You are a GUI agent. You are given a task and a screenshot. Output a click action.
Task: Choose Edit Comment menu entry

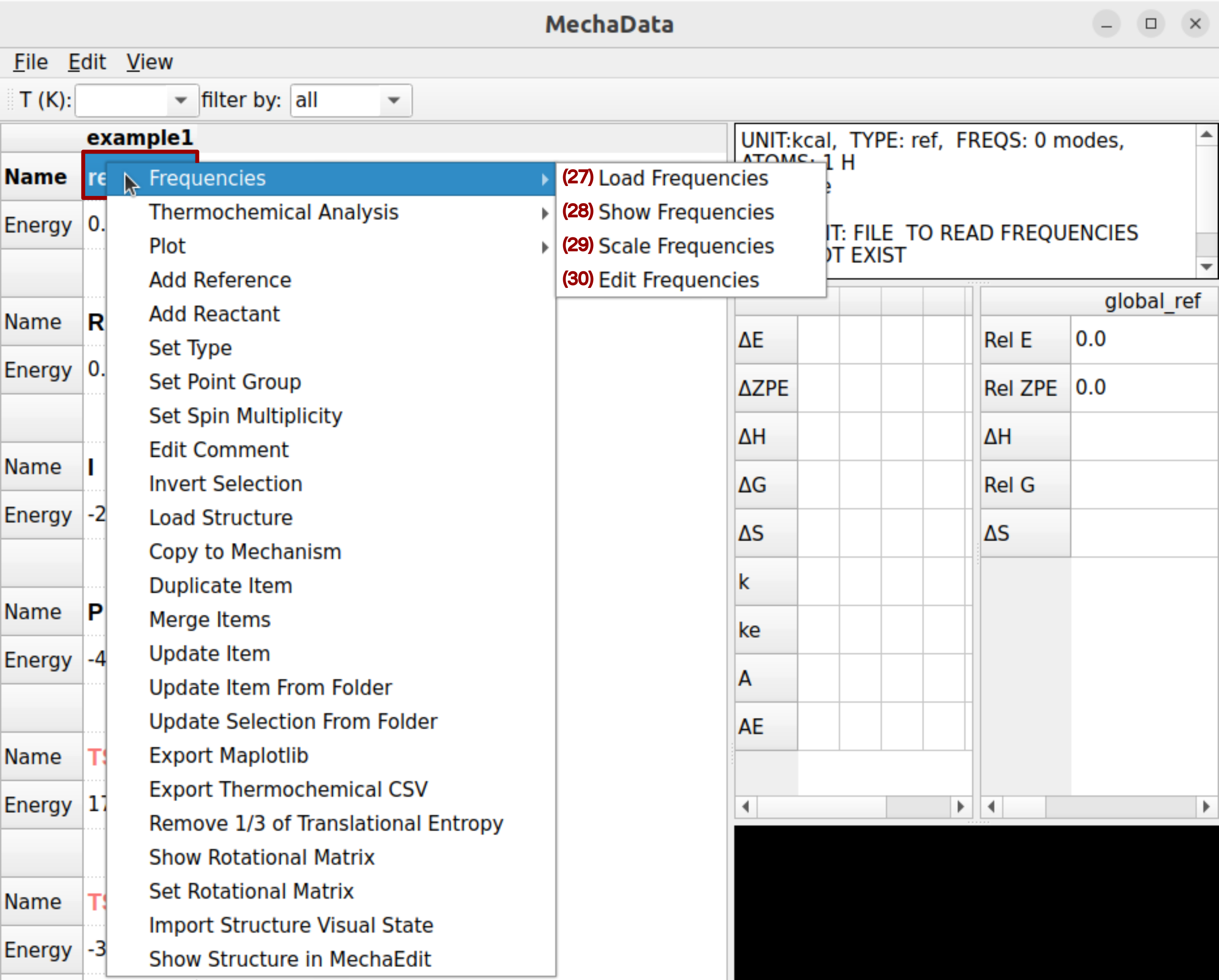331,450
